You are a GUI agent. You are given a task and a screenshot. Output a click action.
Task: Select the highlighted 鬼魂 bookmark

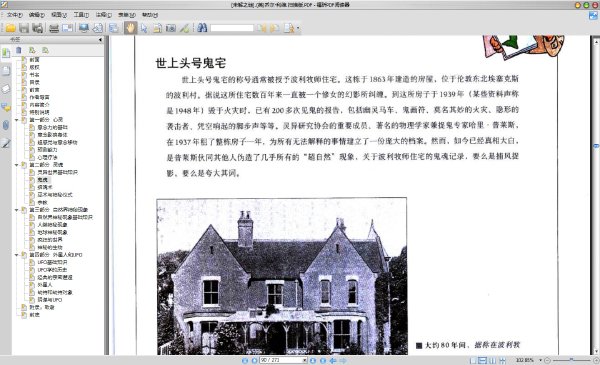coord(42,180)
